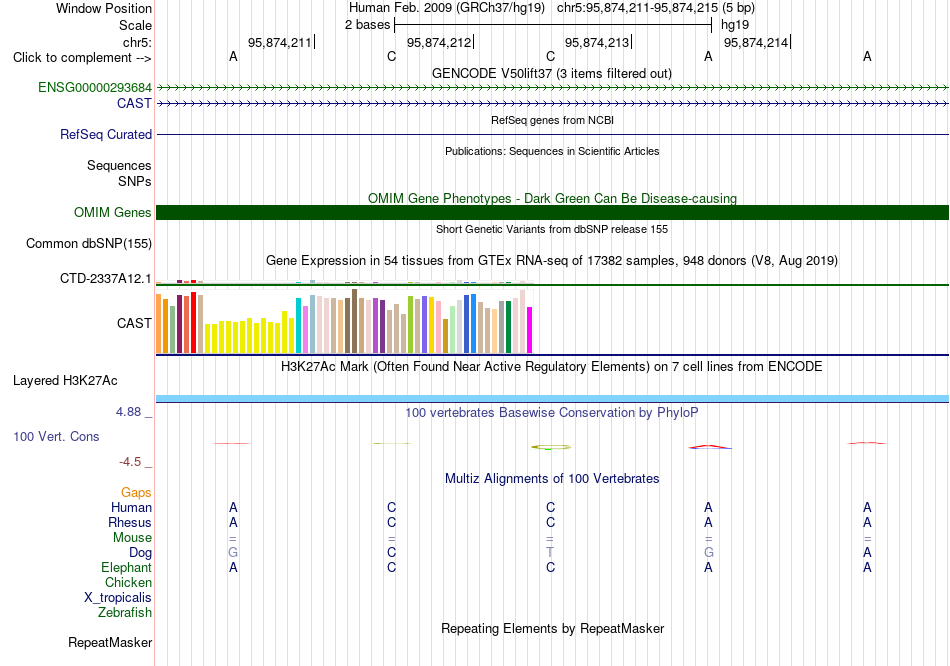Click the green ENSG00000293684 arrowed transcript line
Viewport: 950px width, 666px height.
pyautogui.click(x=552, y=88)
